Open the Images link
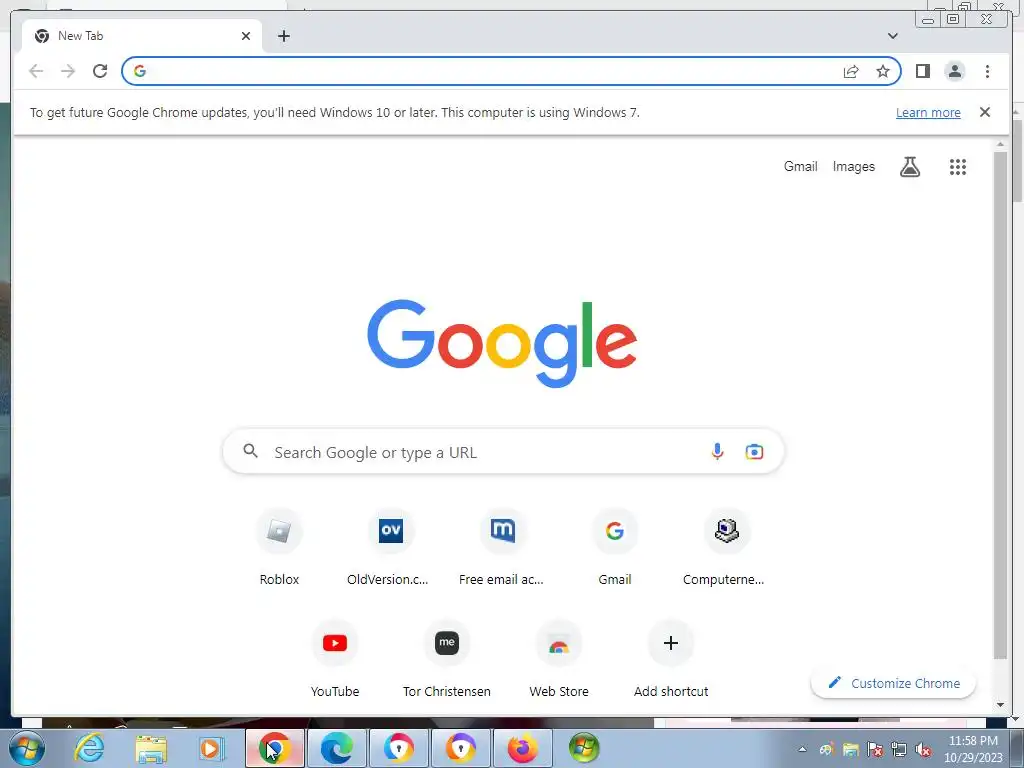 (x=854, y=167)
